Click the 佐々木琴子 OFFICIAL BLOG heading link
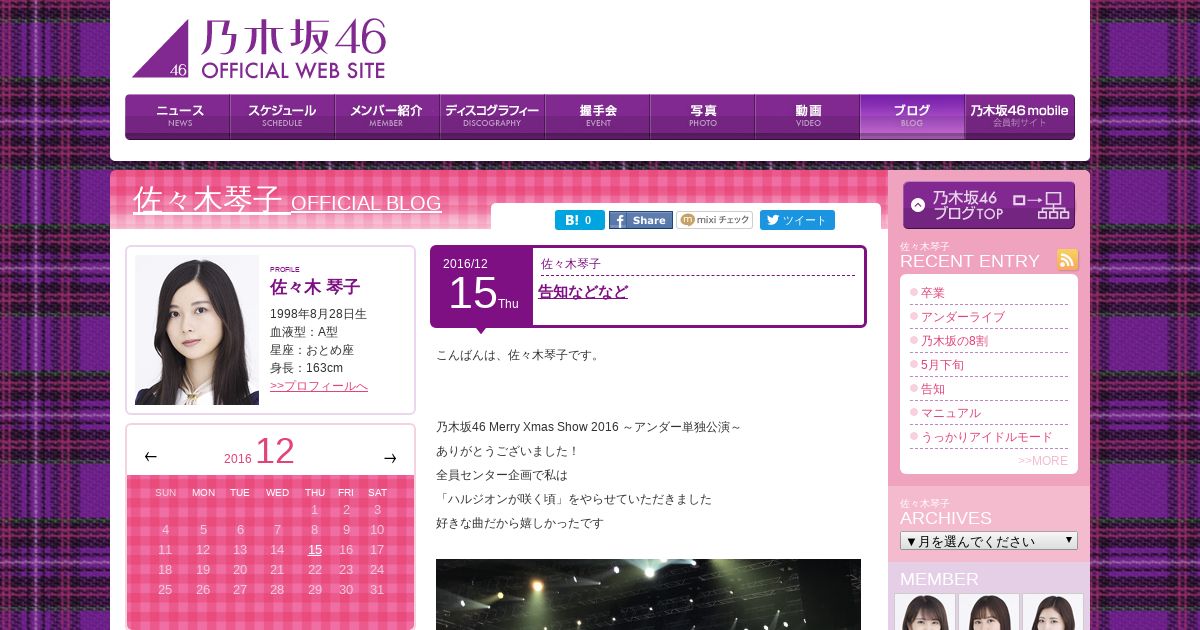This screenshot has width=1200, height=630. click(287, 201)
